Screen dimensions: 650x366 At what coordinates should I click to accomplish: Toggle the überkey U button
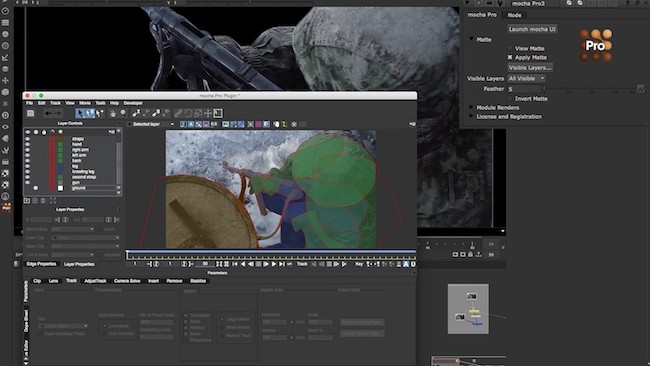pyautogui.click(x=413, y=264)
